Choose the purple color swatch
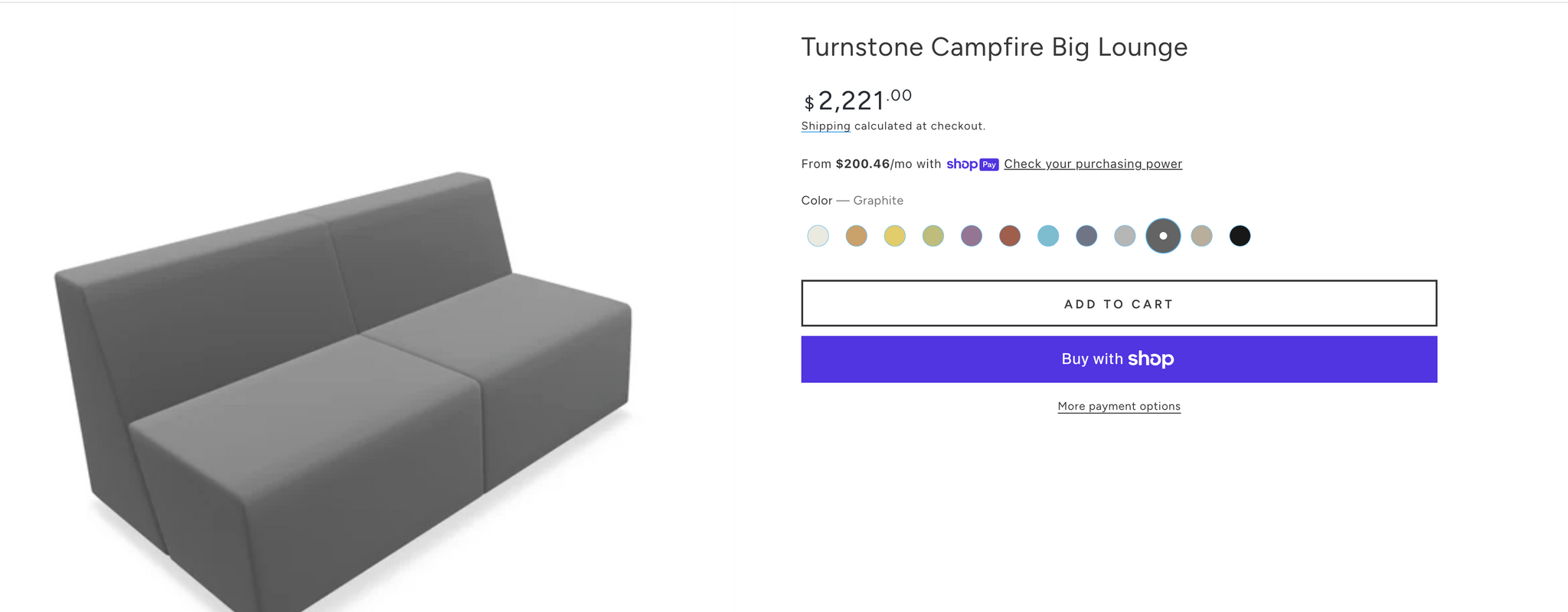The width and height of the screenshot is (1568, 612). (x=971, y=236)
